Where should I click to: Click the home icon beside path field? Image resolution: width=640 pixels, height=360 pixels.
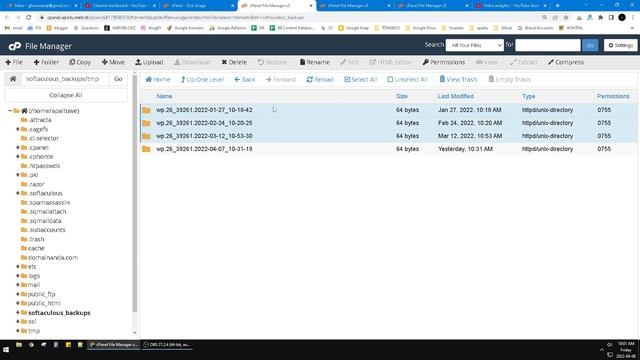(x=13, y=79)
